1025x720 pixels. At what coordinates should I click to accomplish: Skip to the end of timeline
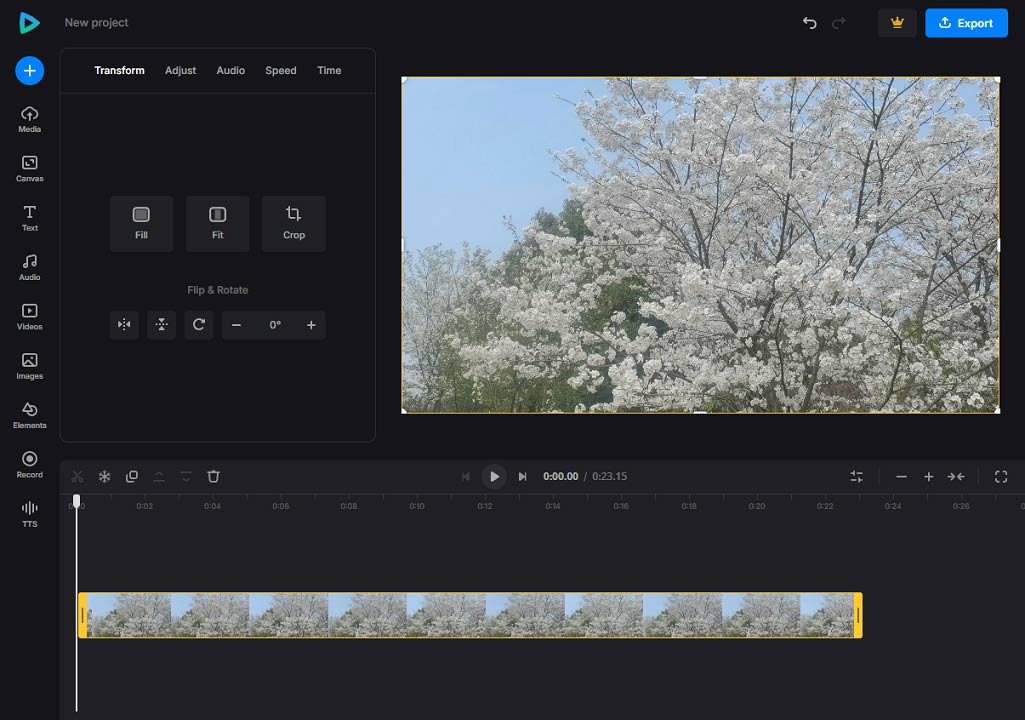coord(522,477)
